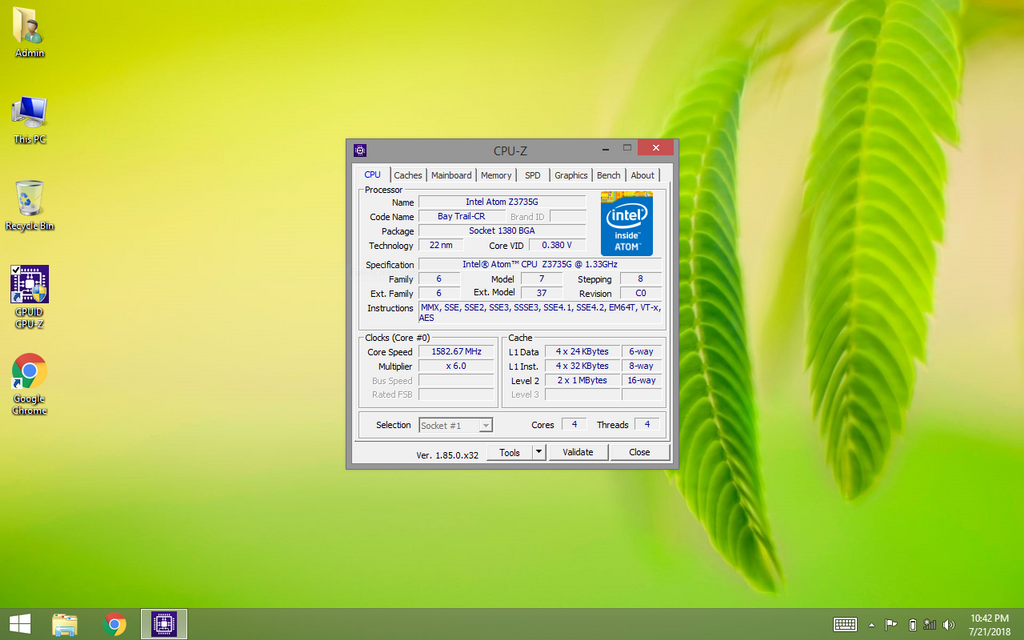The width and height of the screenshot is (1024, 640).
Task: Open the Admin folder on the desktop
Action: [29, 28]
